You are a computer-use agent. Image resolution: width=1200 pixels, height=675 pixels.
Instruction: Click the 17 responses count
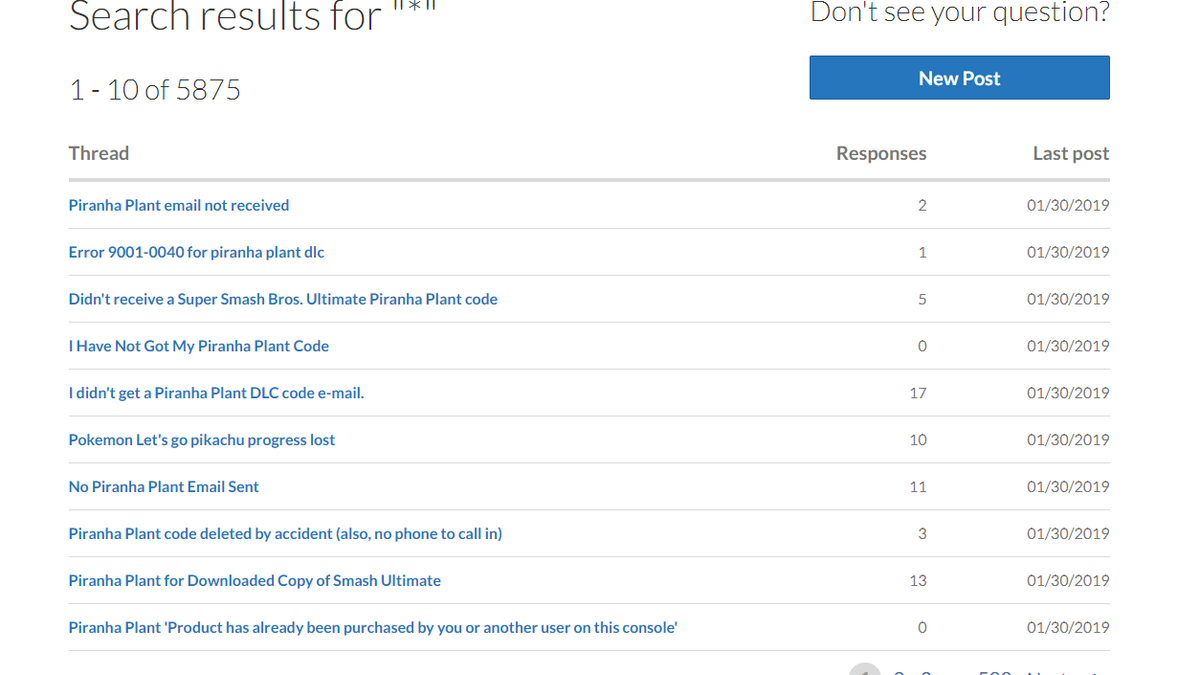pyautogui.click(x=918, y=393)
